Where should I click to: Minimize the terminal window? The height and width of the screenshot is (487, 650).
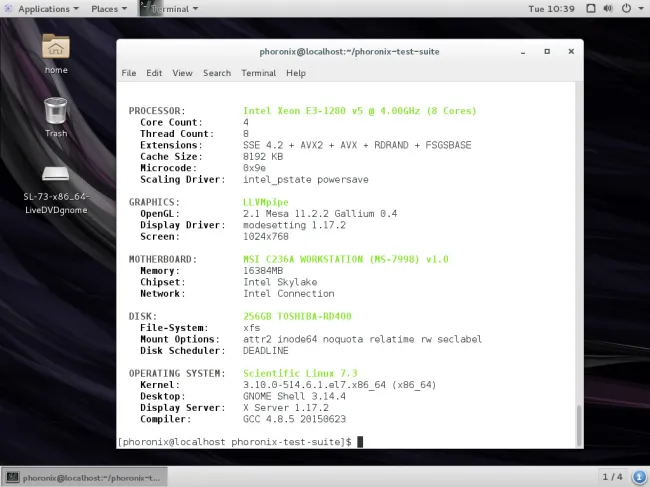523,52
